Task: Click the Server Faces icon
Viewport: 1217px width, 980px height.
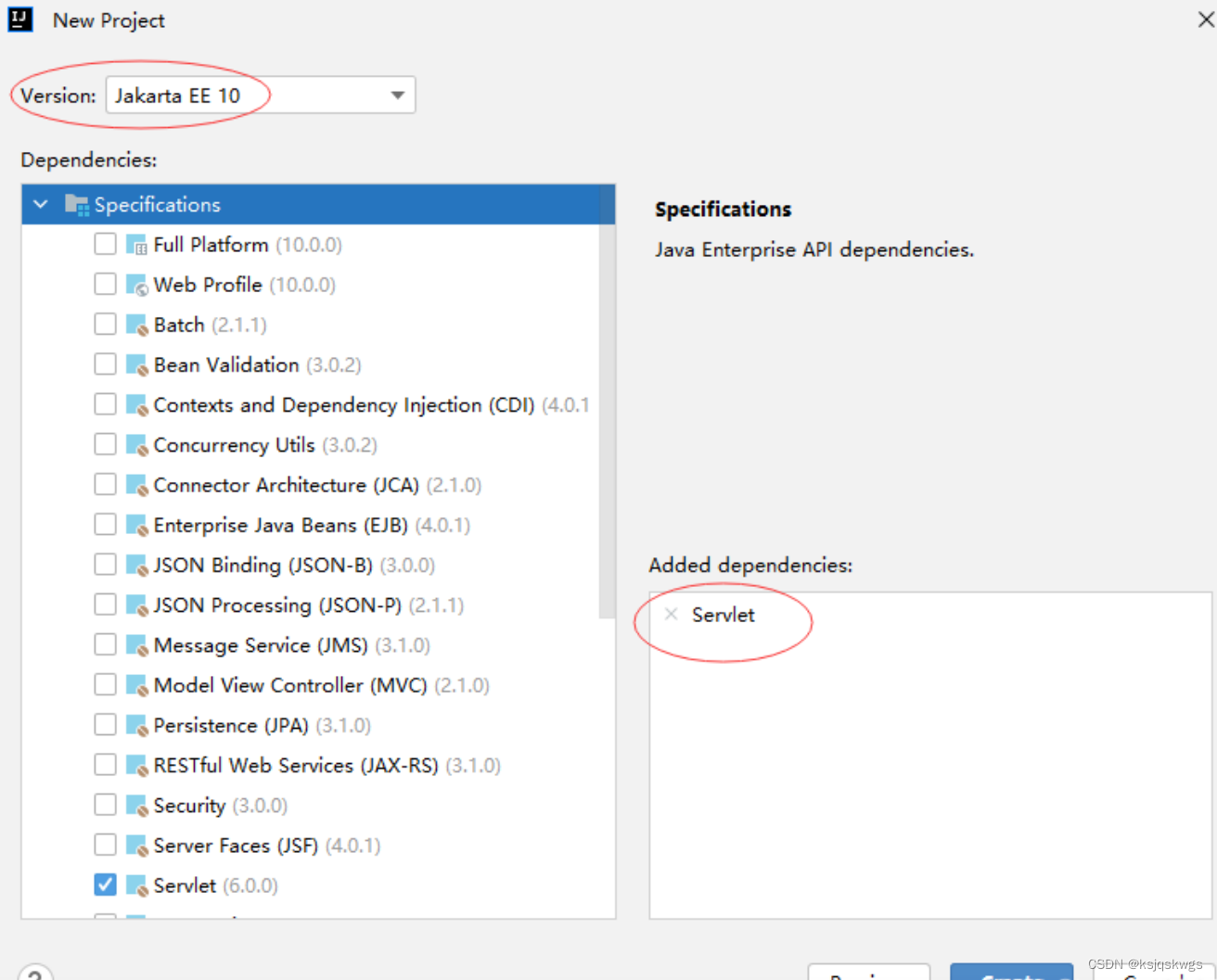Action: click(x=136, y=846)
